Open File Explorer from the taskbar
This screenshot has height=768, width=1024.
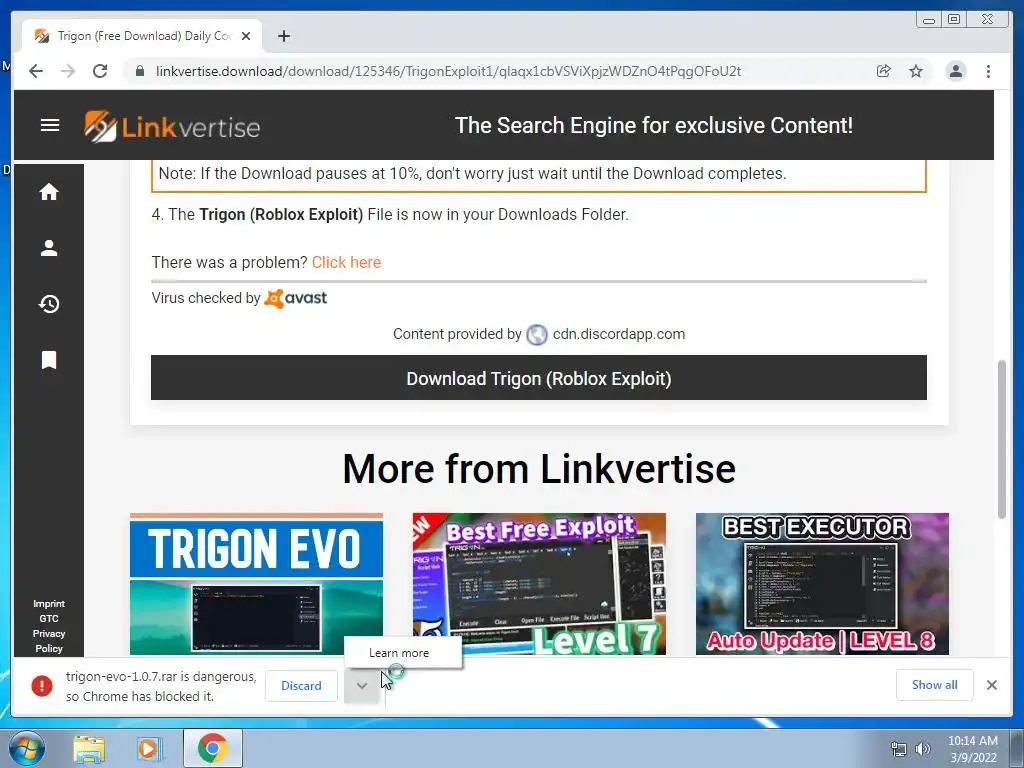click(x=89, y=749)
